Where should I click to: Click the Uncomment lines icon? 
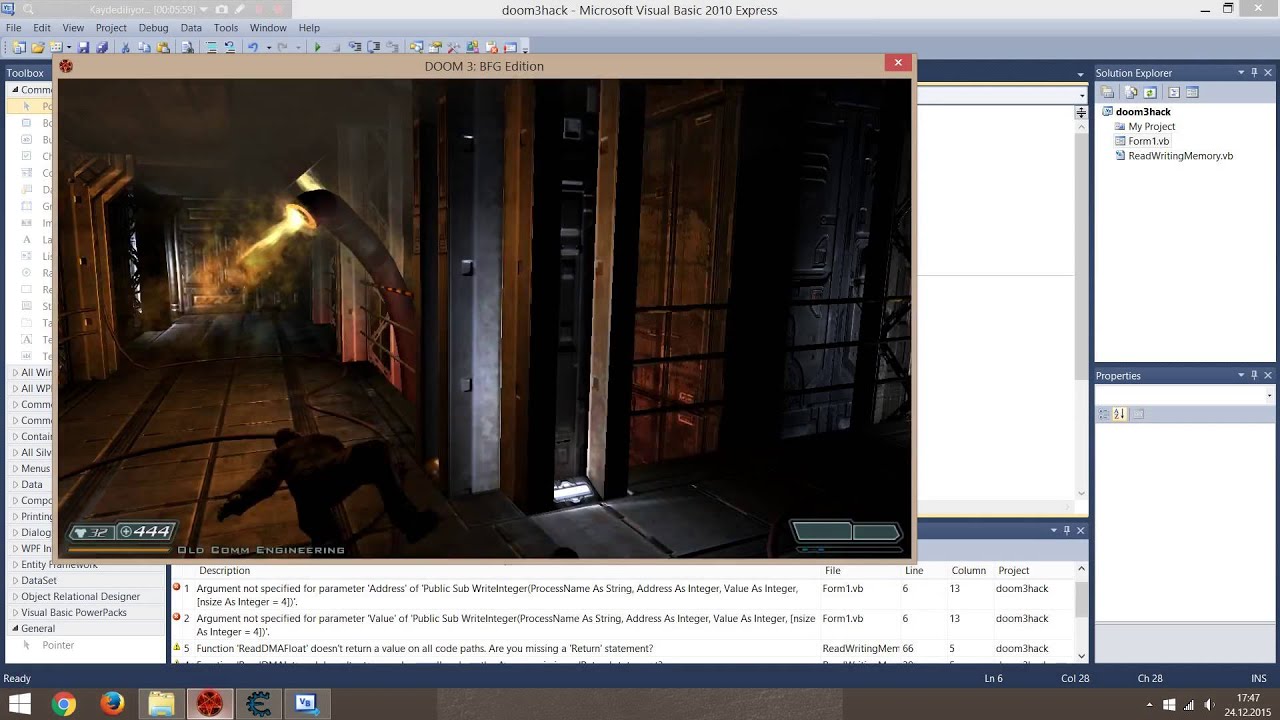(230, 47)
